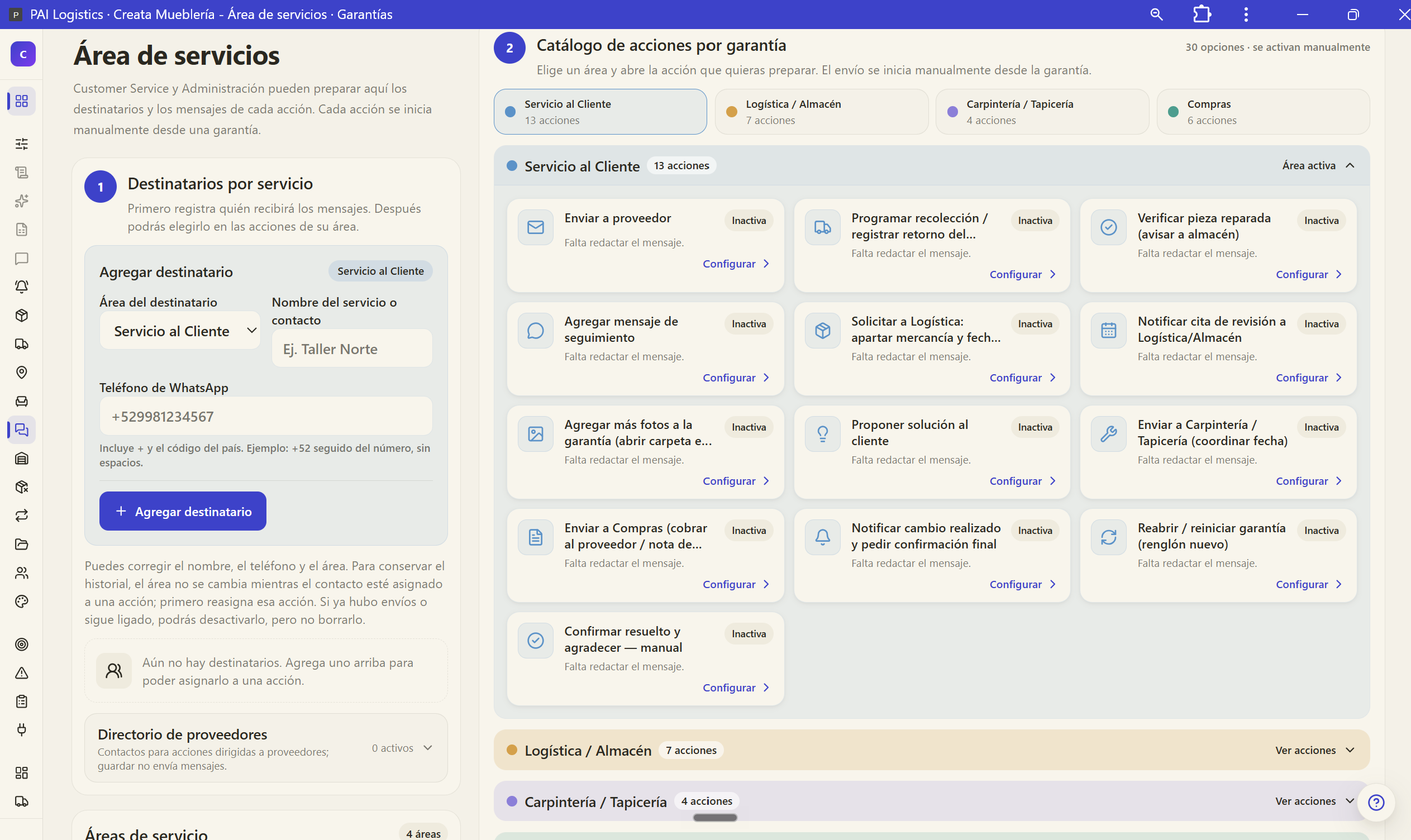This screenshot has height=840, width=1411.
Task: Open the folder icon in sidebar
Action: [x=22, y=544]
